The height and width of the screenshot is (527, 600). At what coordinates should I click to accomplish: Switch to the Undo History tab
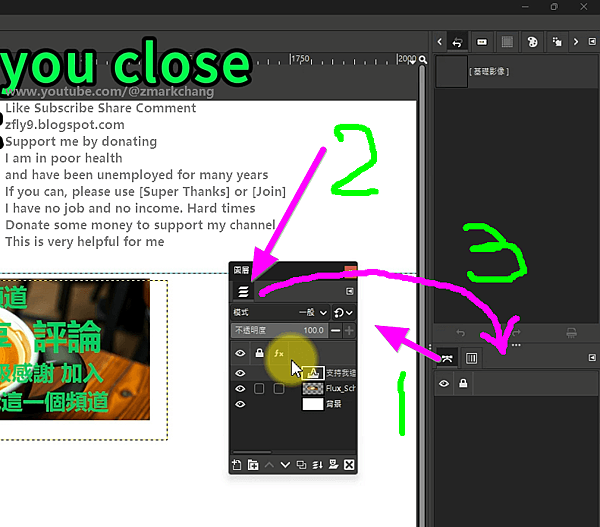coord(457,42)
